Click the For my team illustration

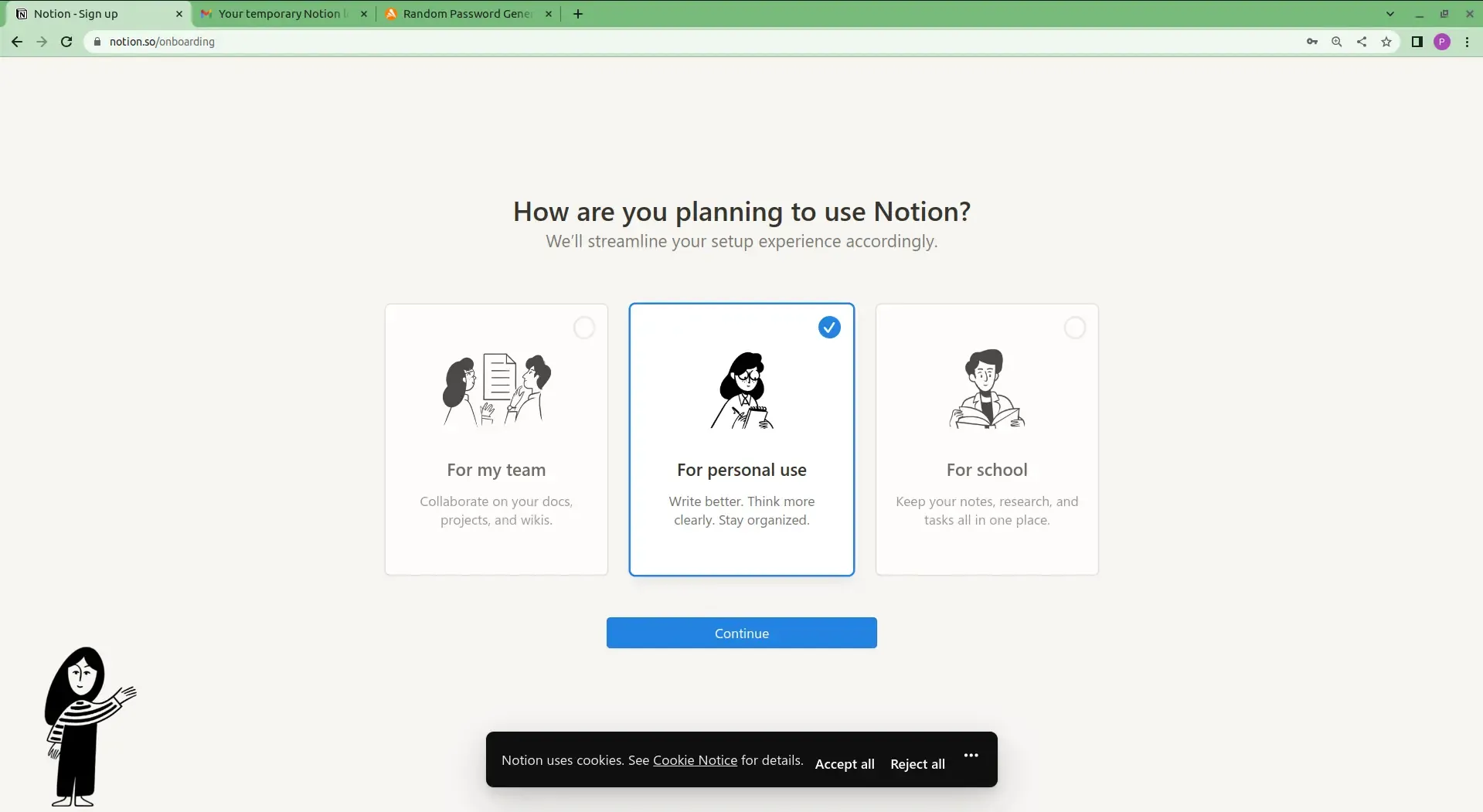click(x=496, y=389)
